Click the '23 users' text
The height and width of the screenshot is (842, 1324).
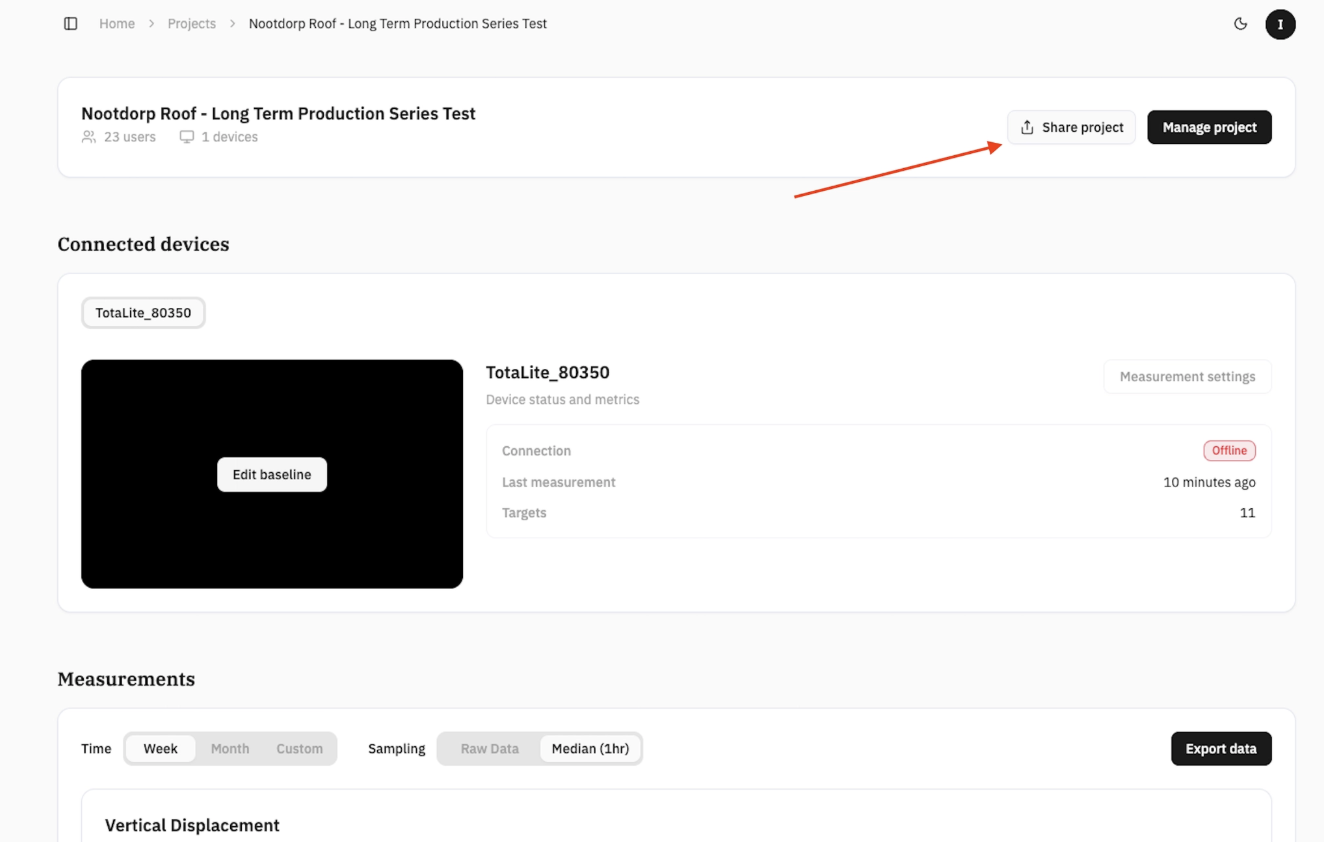click(x=130, y=137)
